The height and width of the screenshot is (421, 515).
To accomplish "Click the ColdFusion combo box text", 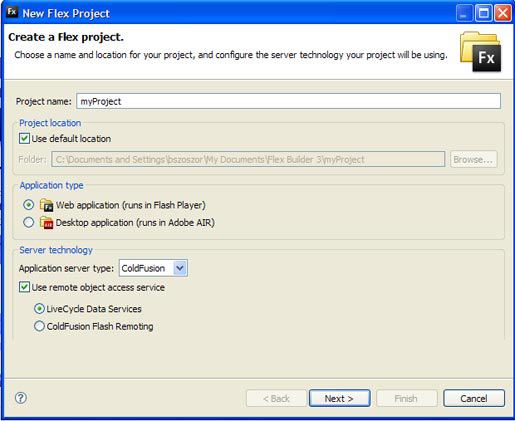I will pos(143,268).
